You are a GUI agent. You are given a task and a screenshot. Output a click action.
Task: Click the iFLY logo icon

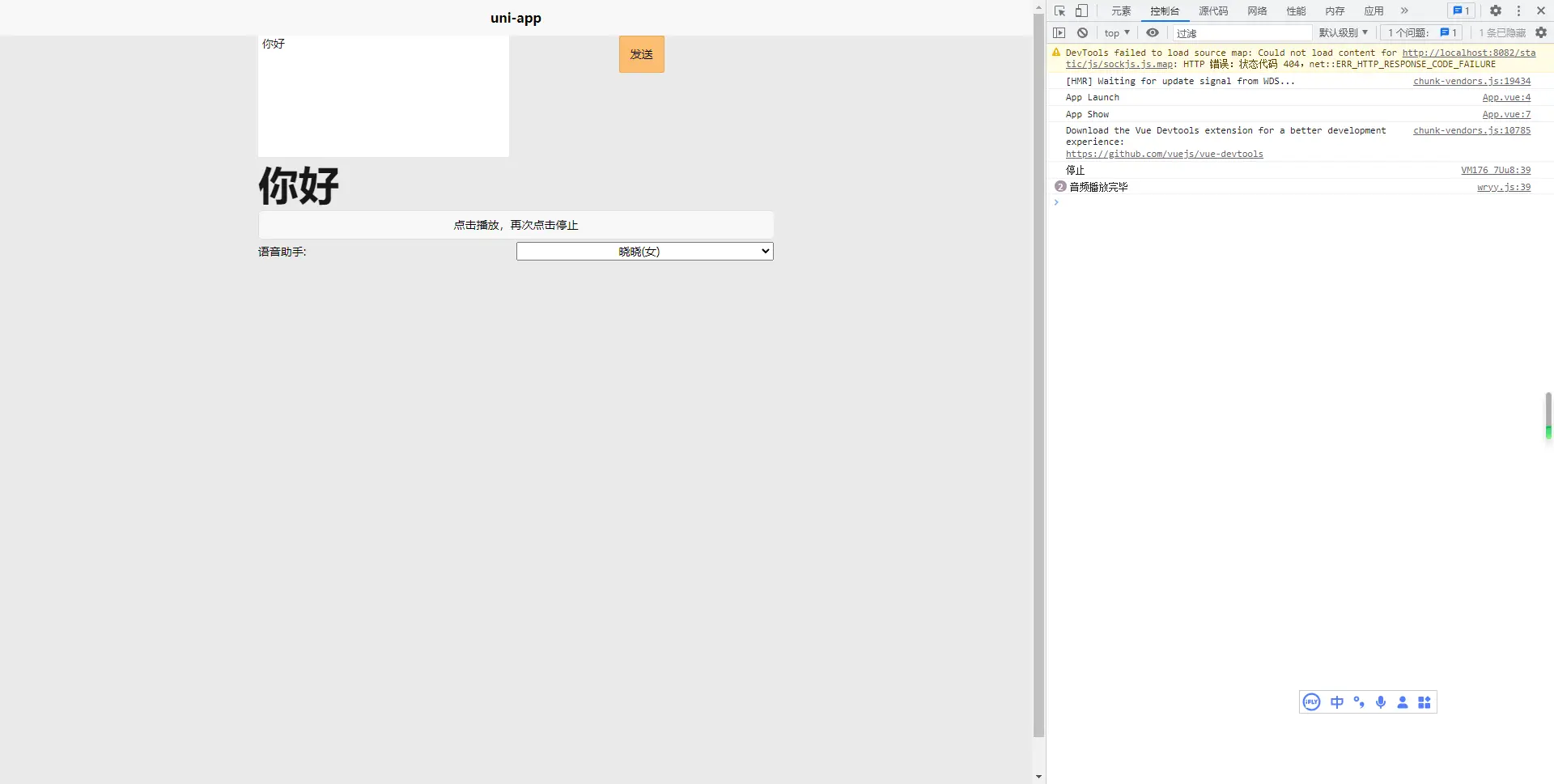coord(1312,702)
